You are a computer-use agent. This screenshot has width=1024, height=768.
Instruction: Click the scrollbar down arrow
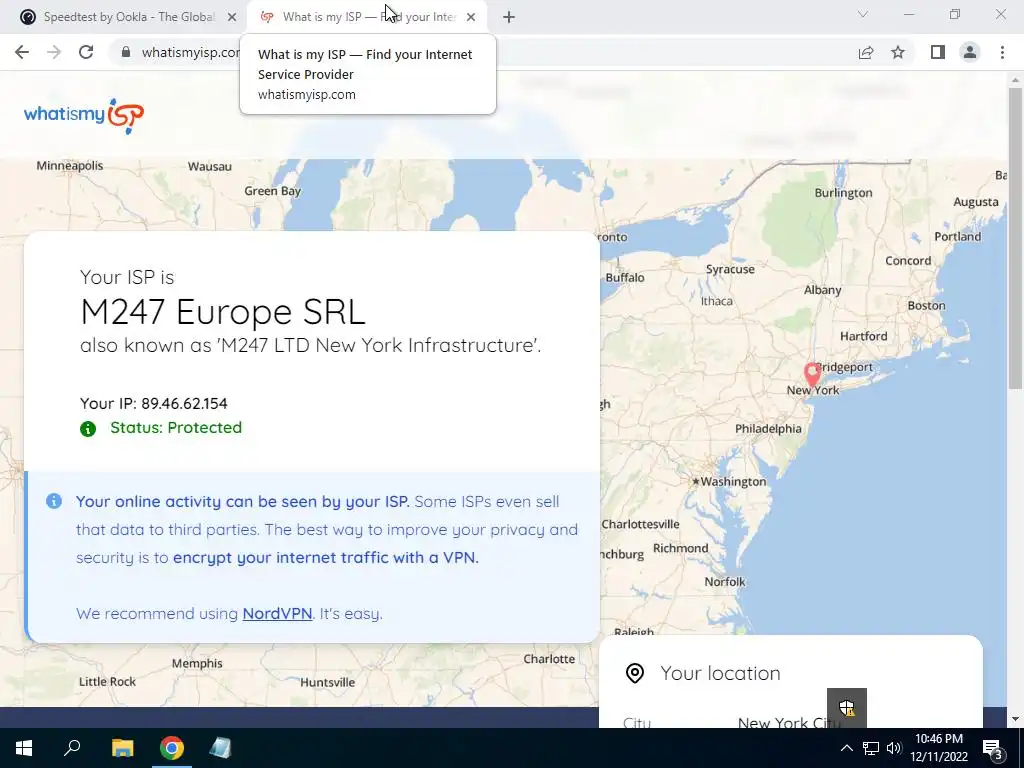1015,720
